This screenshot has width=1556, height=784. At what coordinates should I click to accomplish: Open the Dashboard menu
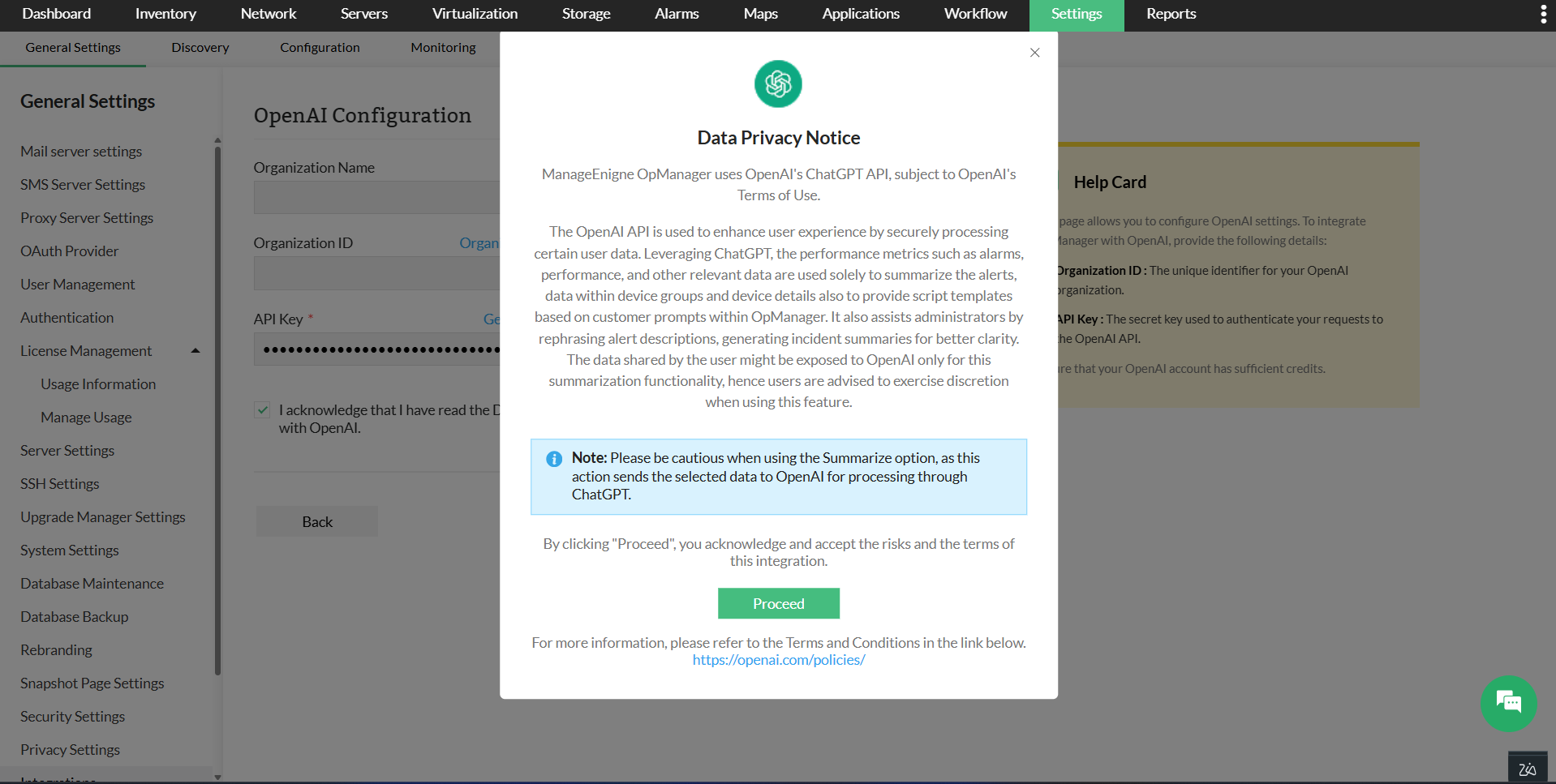[x=57, y=14]
